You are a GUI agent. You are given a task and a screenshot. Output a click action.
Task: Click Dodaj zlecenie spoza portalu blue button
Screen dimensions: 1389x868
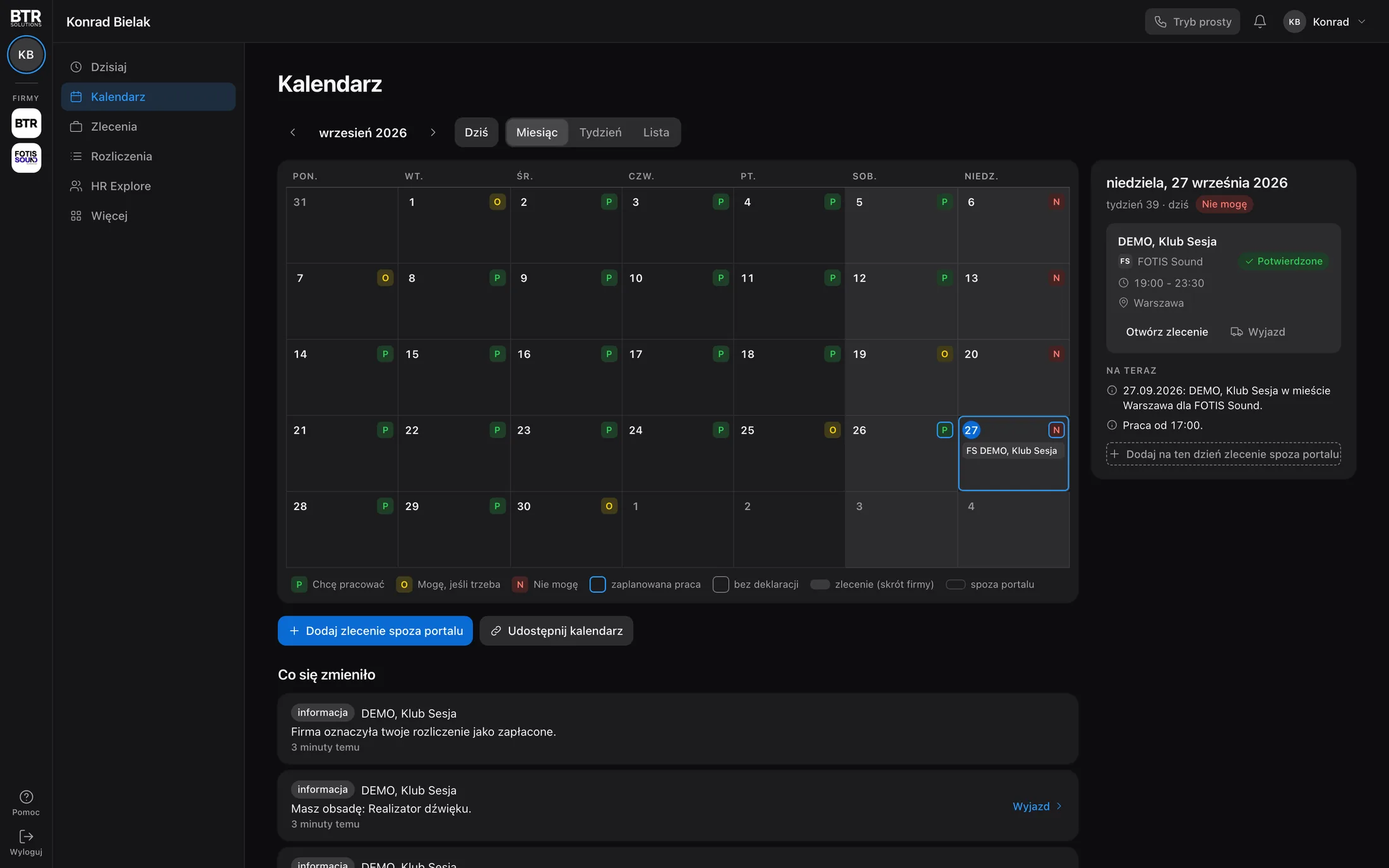click(x=375, y=631)
